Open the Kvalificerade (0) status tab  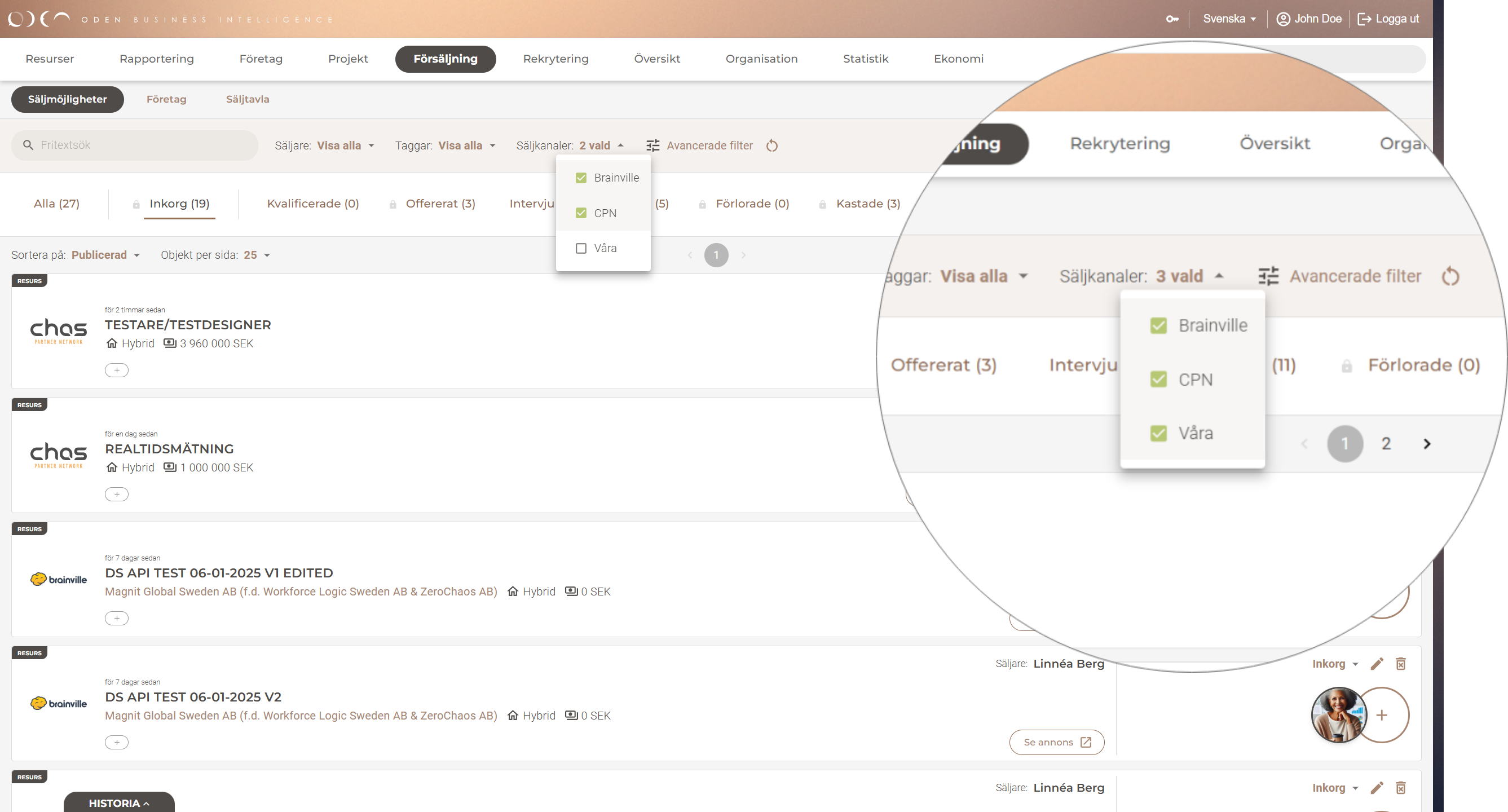tap(312, 203)
